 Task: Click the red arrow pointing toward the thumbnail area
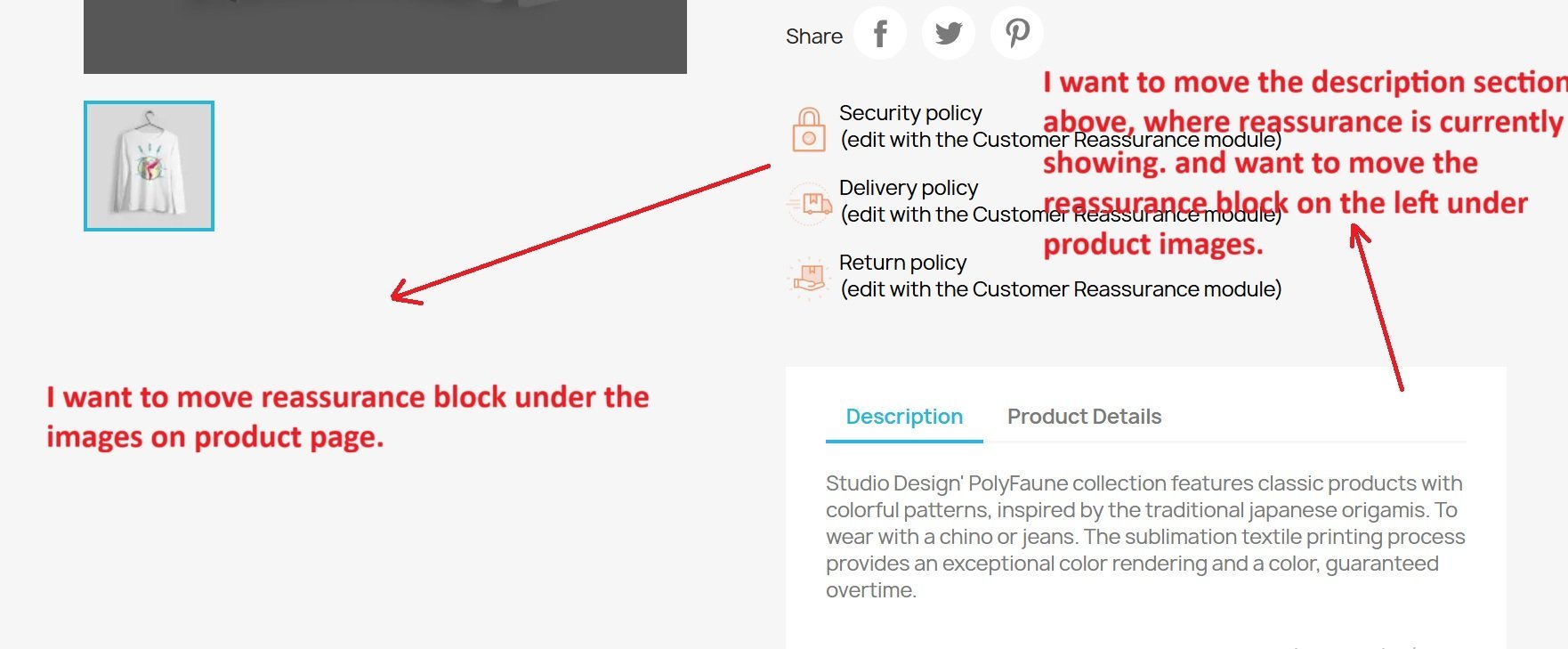tap(580, 234)
